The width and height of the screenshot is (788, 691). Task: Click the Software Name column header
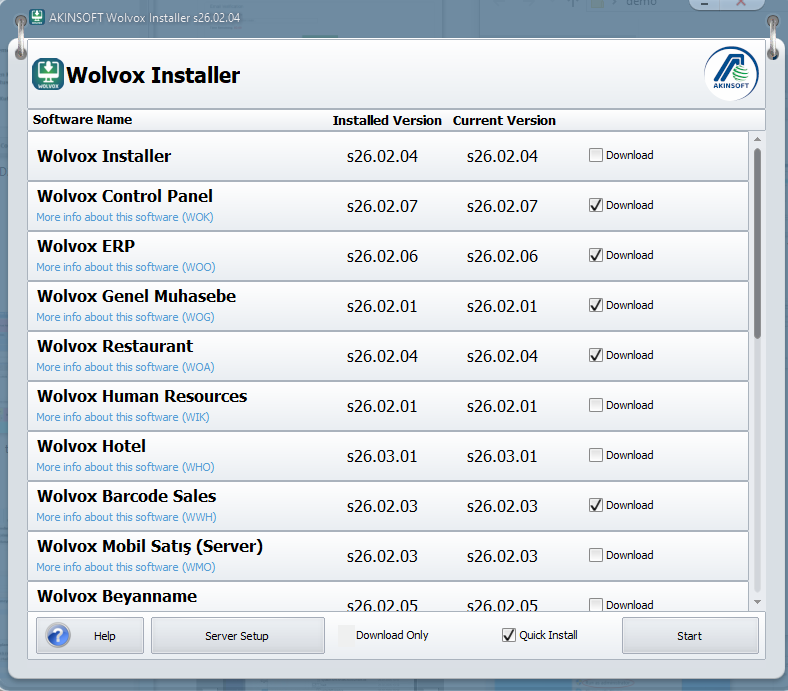[x=82, y=120]
